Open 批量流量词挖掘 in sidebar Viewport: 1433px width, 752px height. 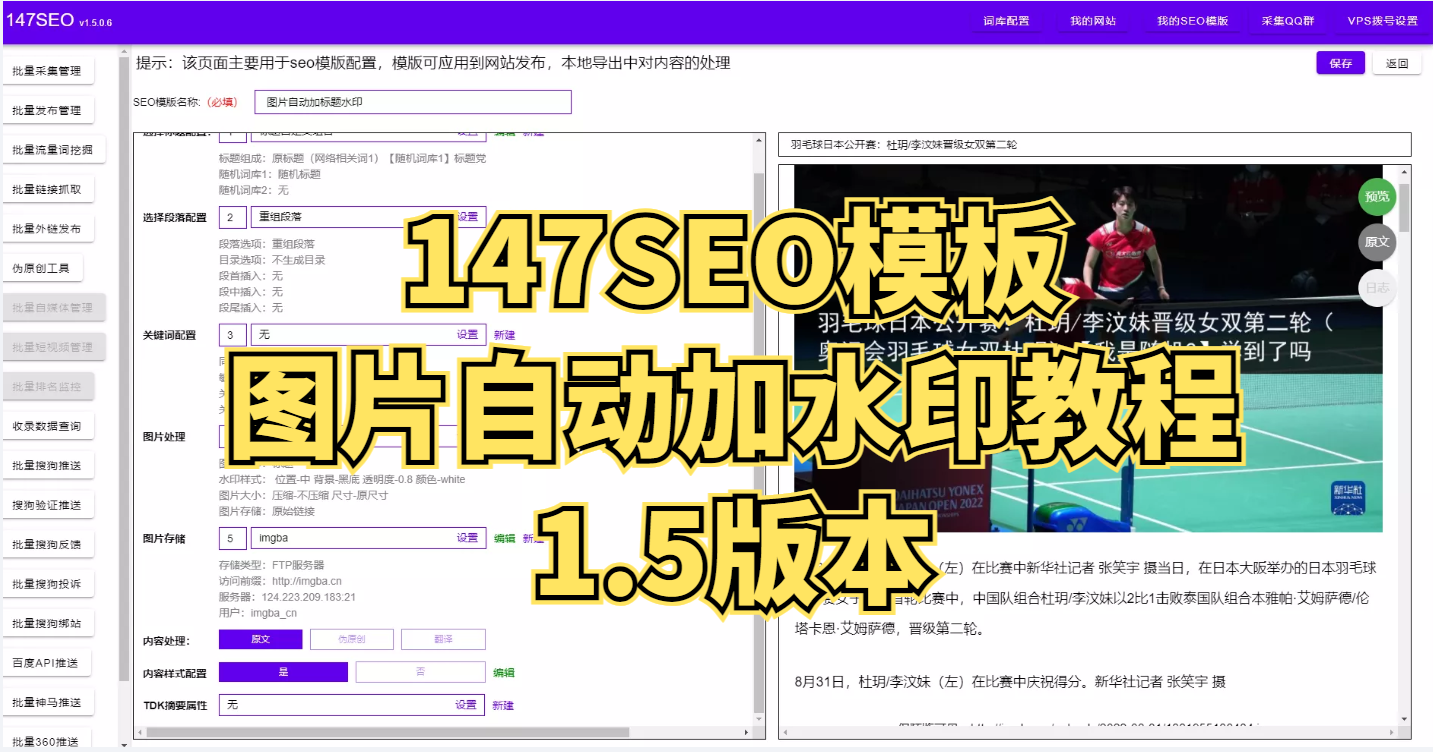53,150
